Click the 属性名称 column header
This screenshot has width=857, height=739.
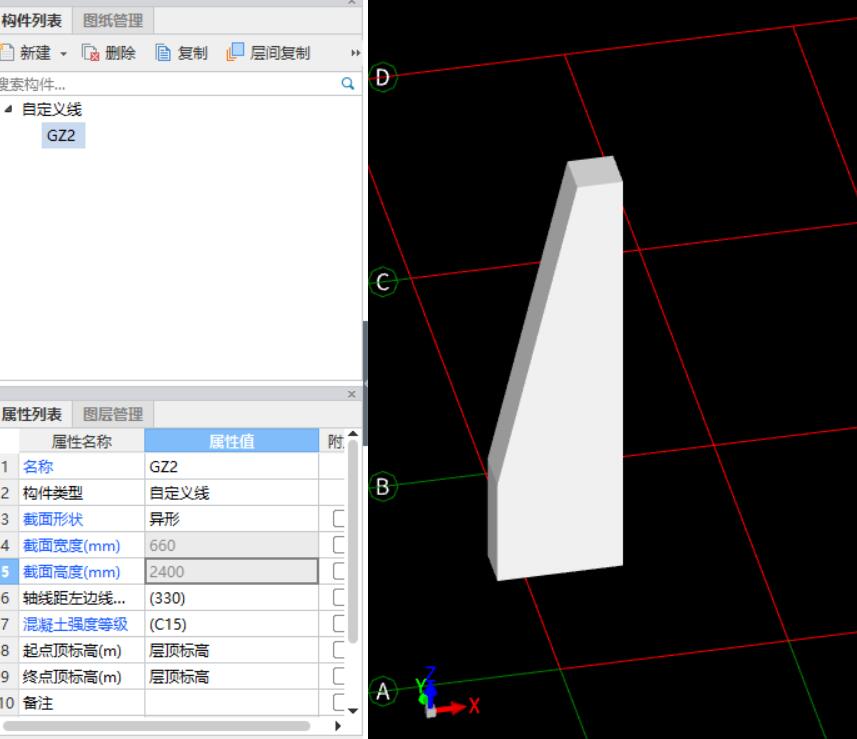point(81,441)
